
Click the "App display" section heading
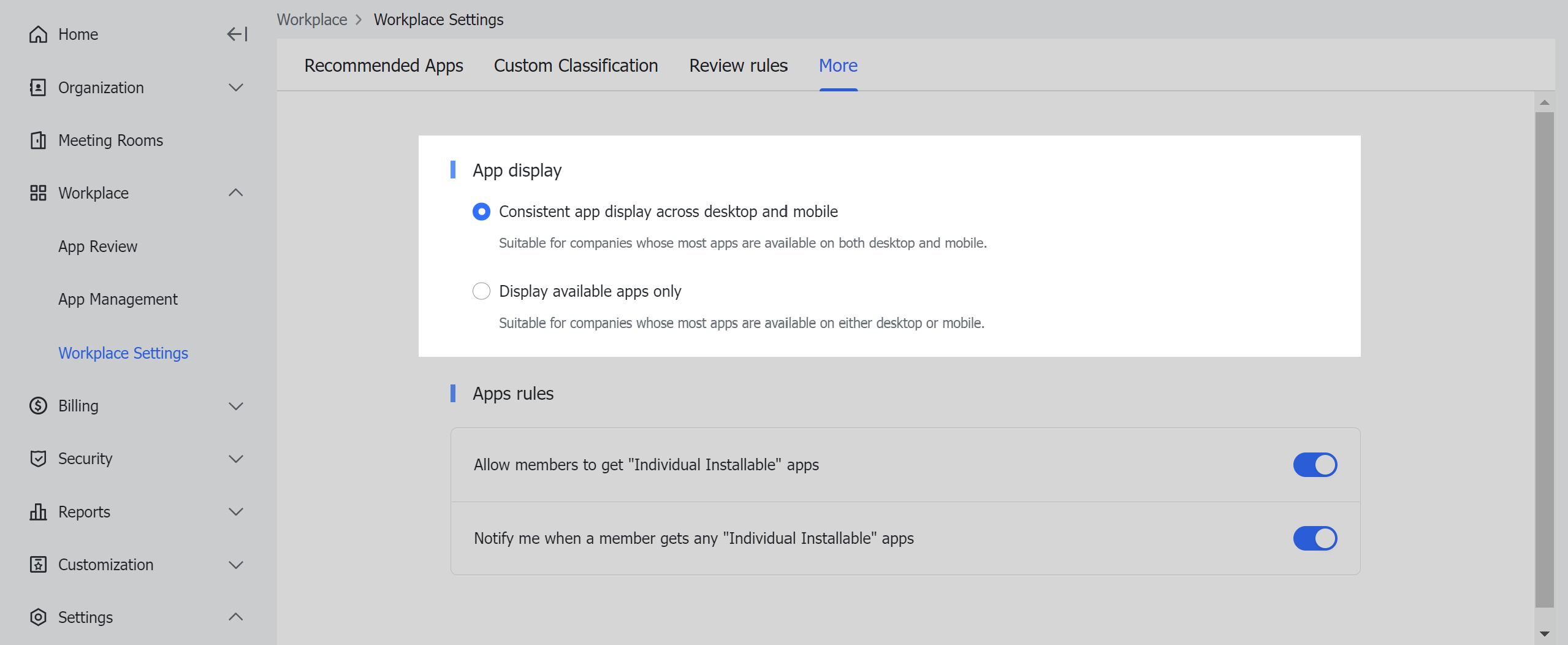(517, 170)
